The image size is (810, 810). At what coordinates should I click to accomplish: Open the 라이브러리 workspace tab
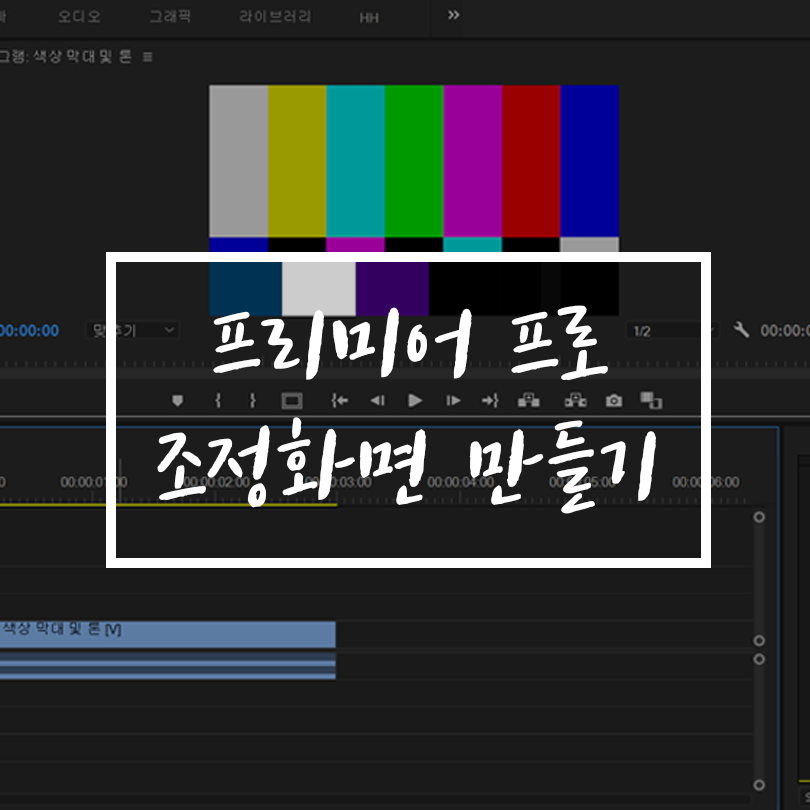pyautogui.click(x=275, y=16)
